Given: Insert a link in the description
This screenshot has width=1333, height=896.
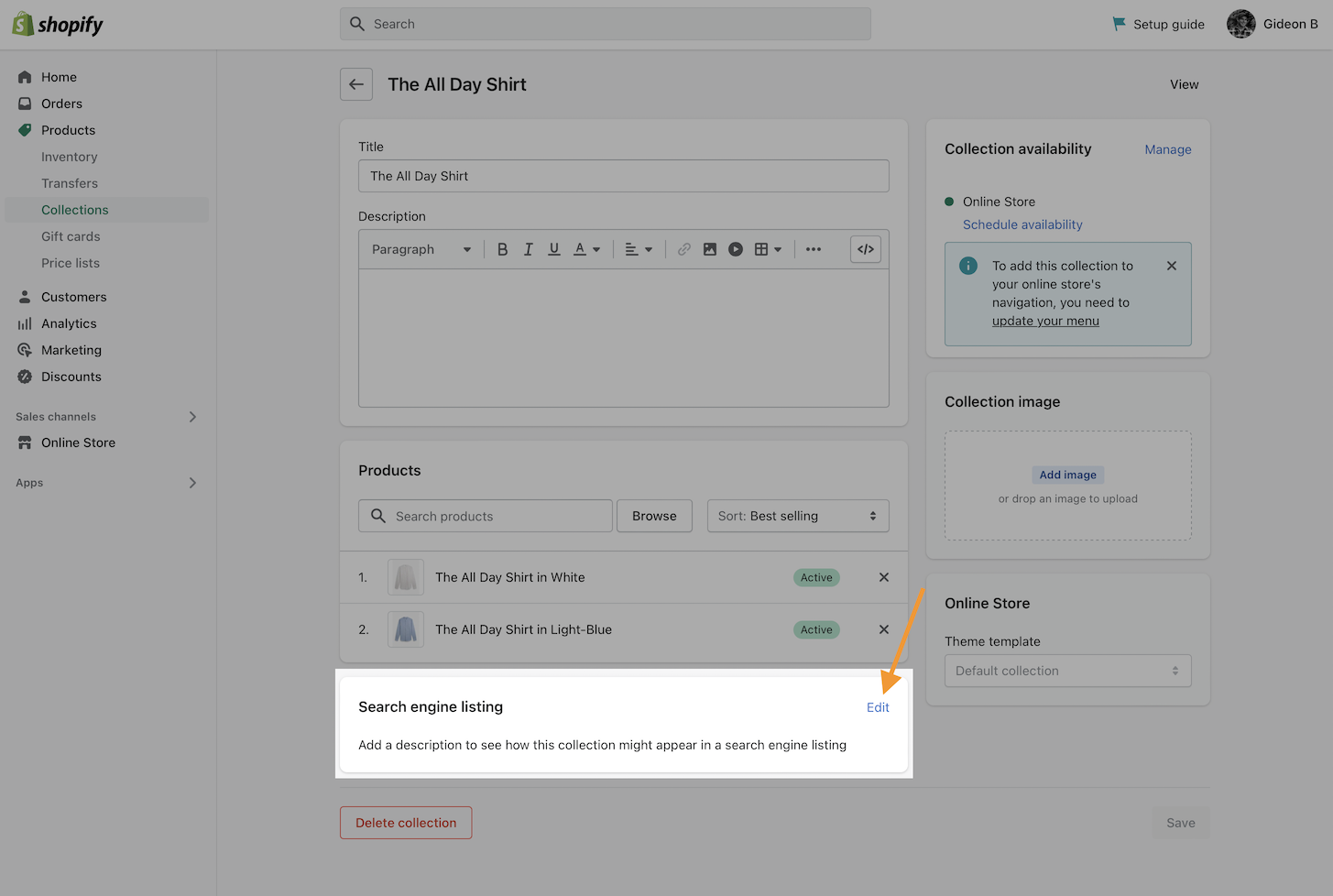Looking at the screenshot, I should point(684,249).
